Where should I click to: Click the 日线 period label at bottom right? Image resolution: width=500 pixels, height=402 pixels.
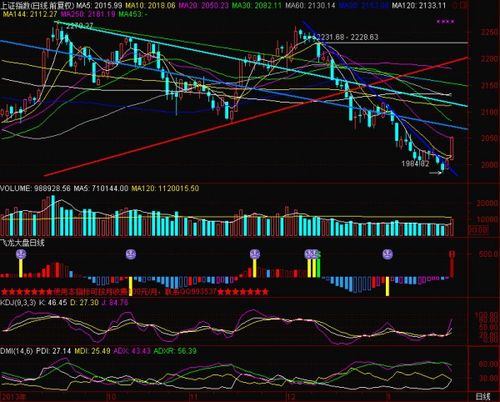(483, 397)
